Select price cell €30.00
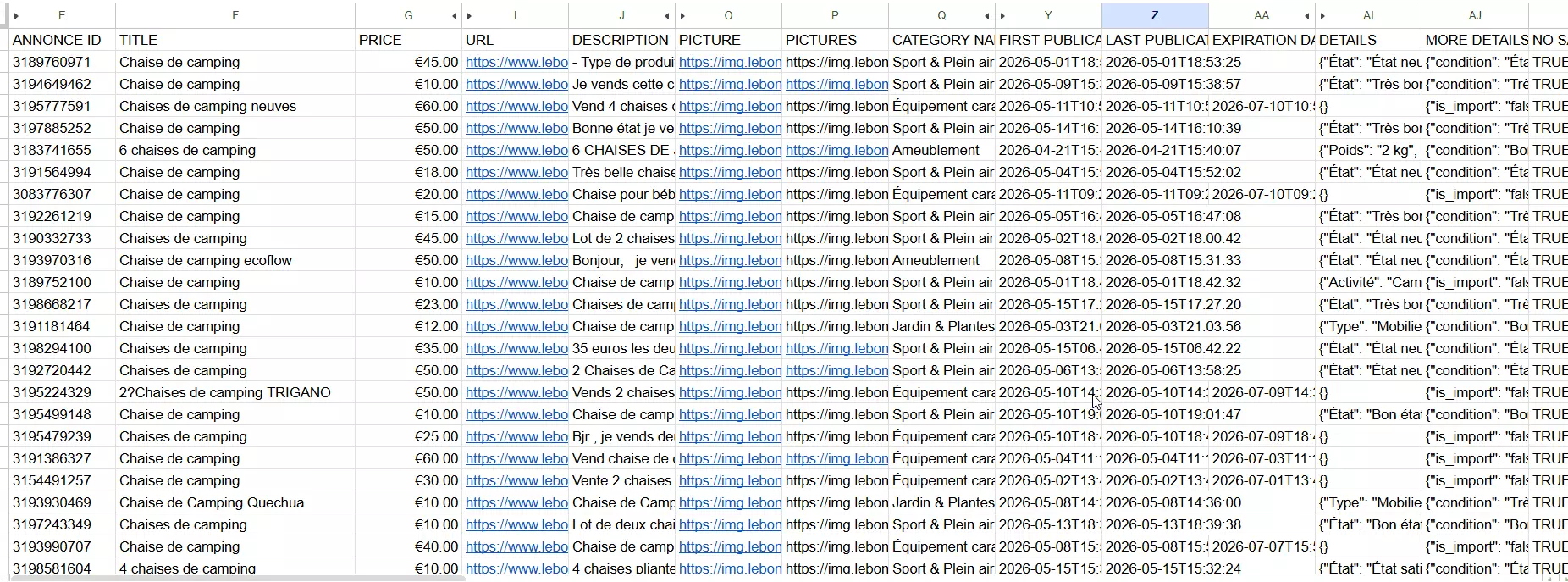Image resolution: width=1568 pixels, height=582 pixels. pos(409,480)
